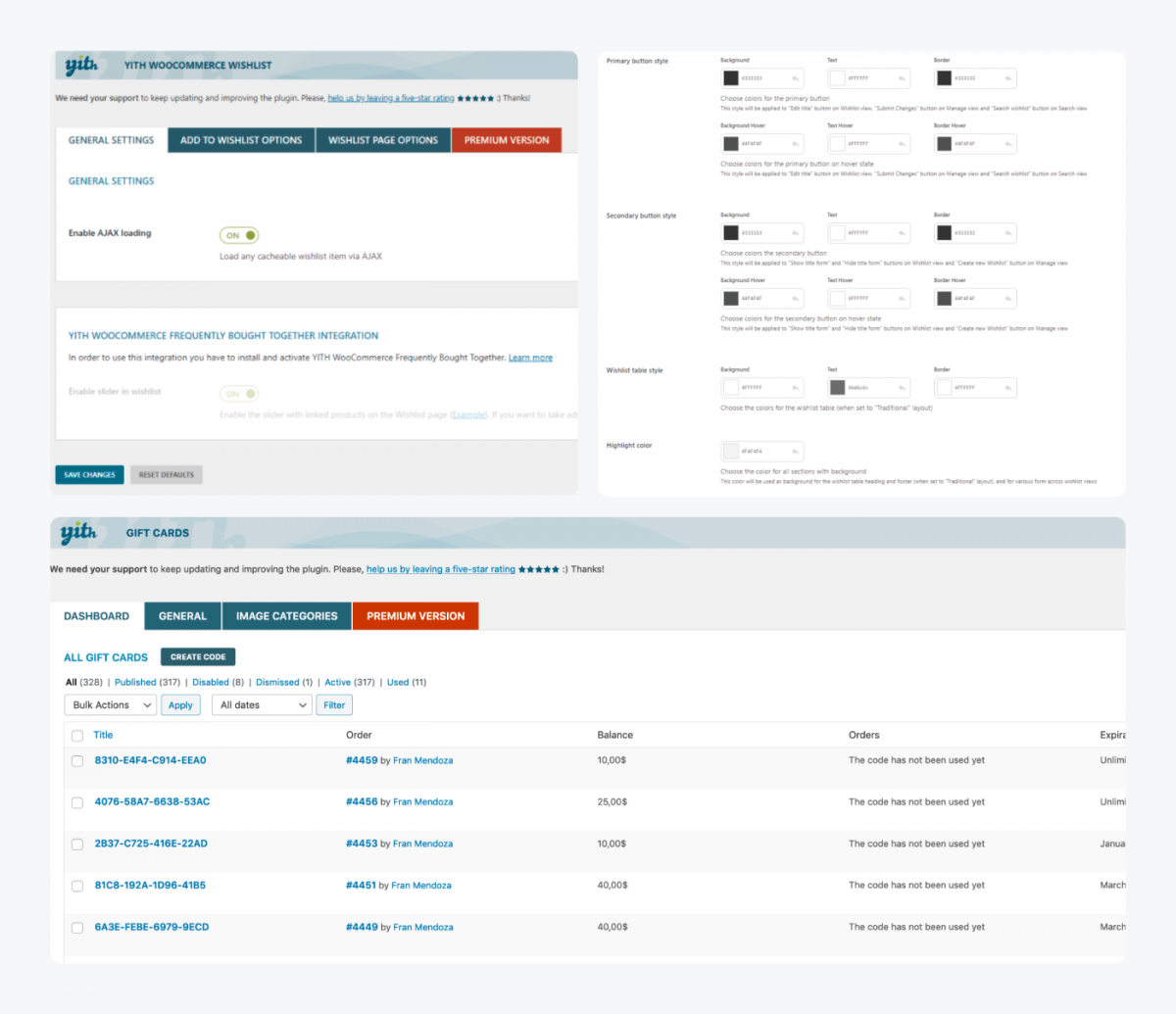Open the All dates dropdown

click(x=262, y=705)
